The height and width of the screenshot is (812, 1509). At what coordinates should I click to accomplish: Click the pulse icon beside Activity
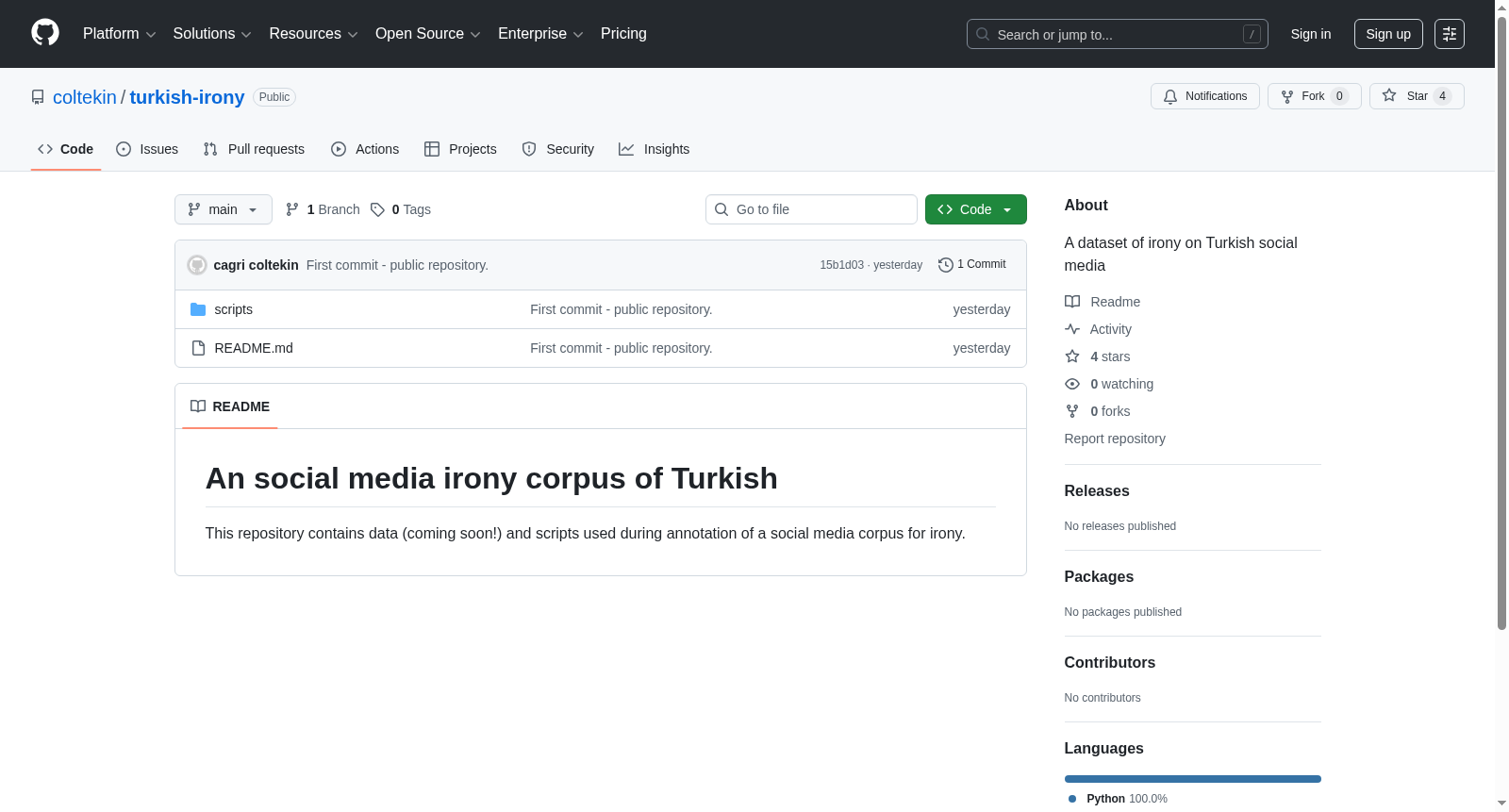point(1072,329)
